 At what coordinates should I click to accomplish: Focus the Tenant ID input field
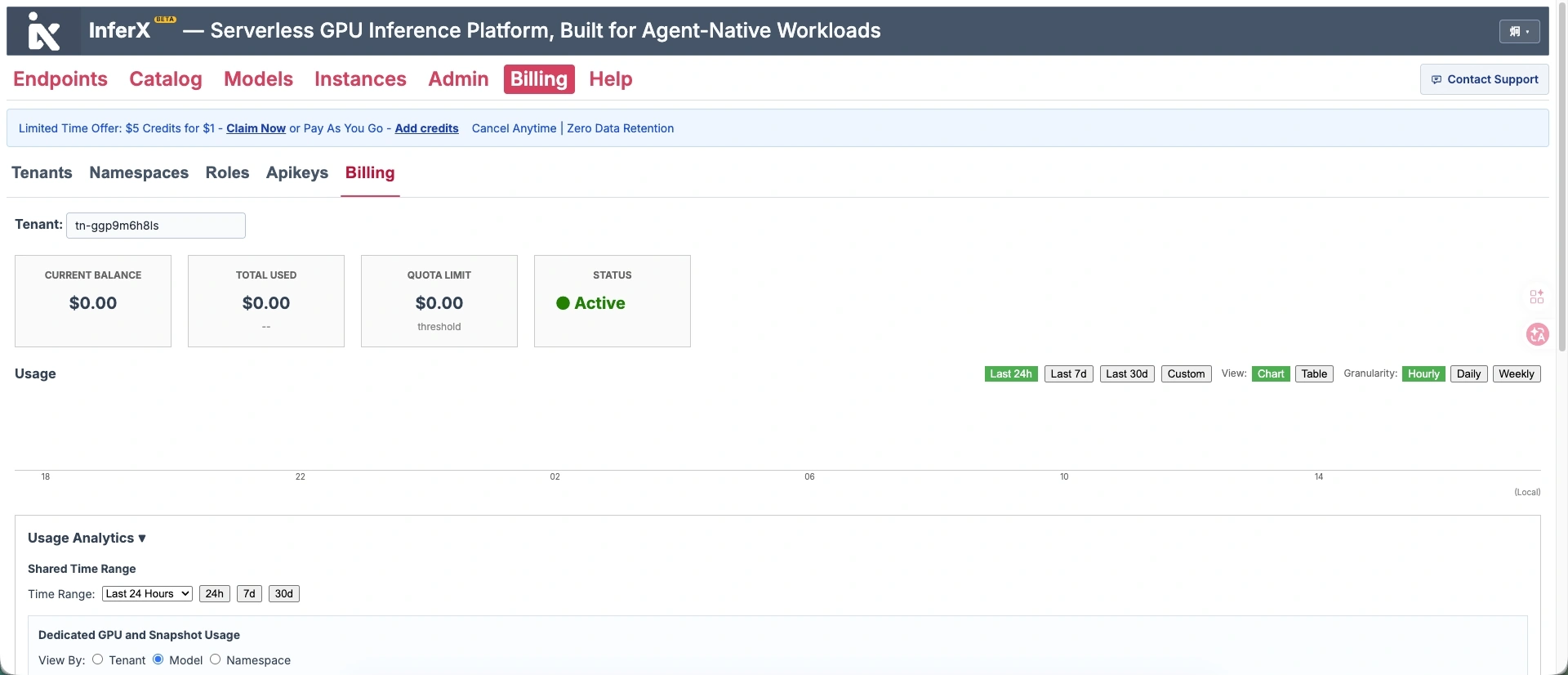click(156, 226)
